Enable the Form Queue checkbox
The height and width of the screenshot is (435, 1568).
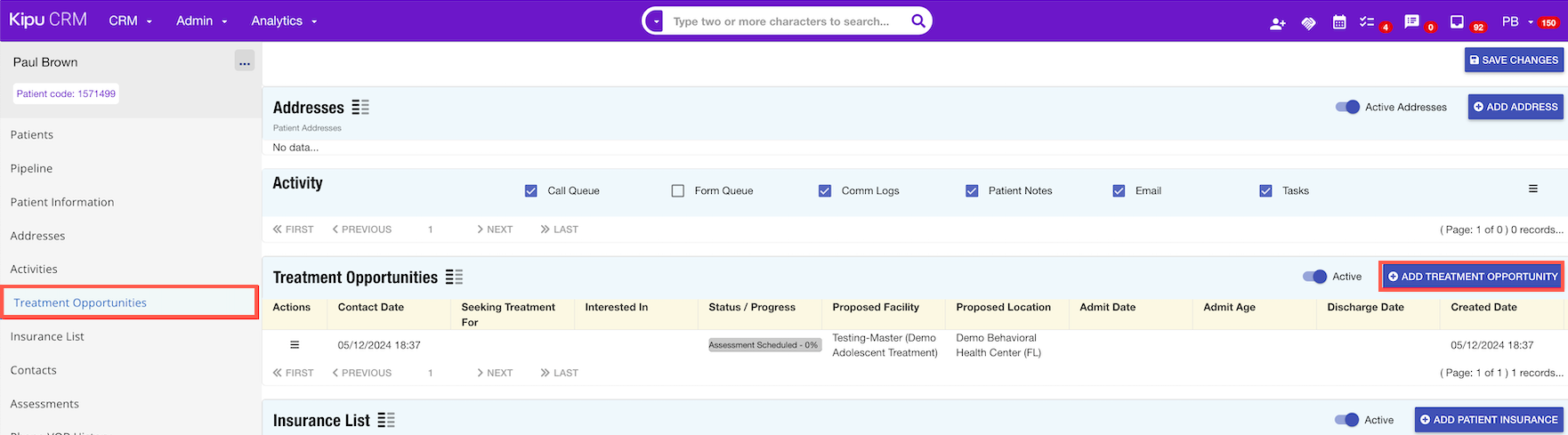[x=678, y=190]
